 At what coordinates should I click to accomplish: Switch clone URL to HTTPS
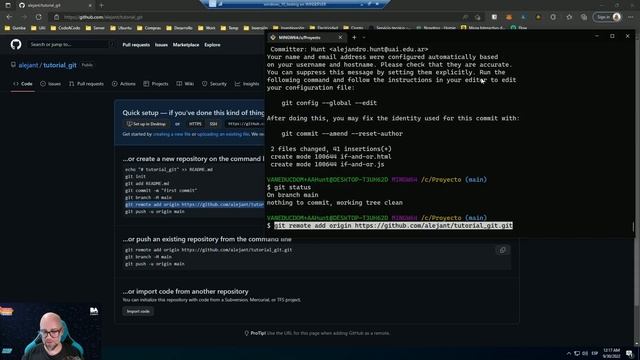[195, 124]
